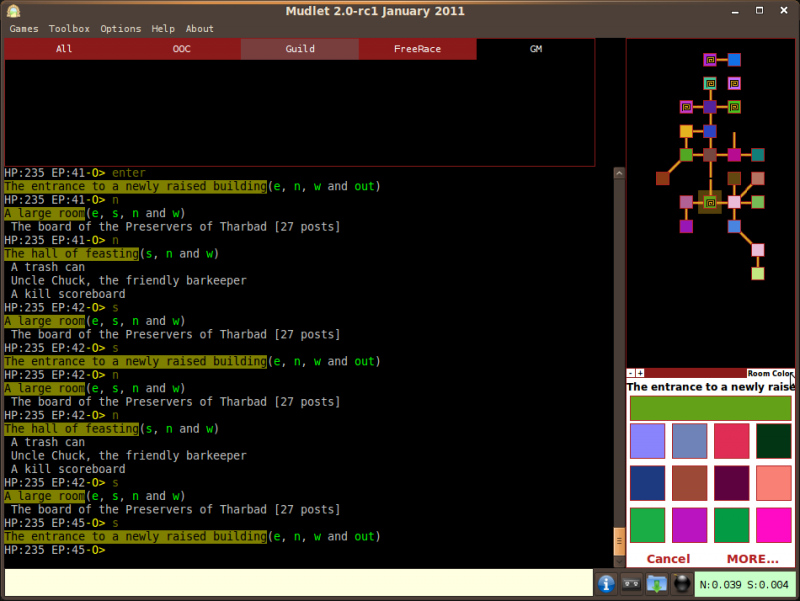Open the Games menu

[x=24, y=29]
